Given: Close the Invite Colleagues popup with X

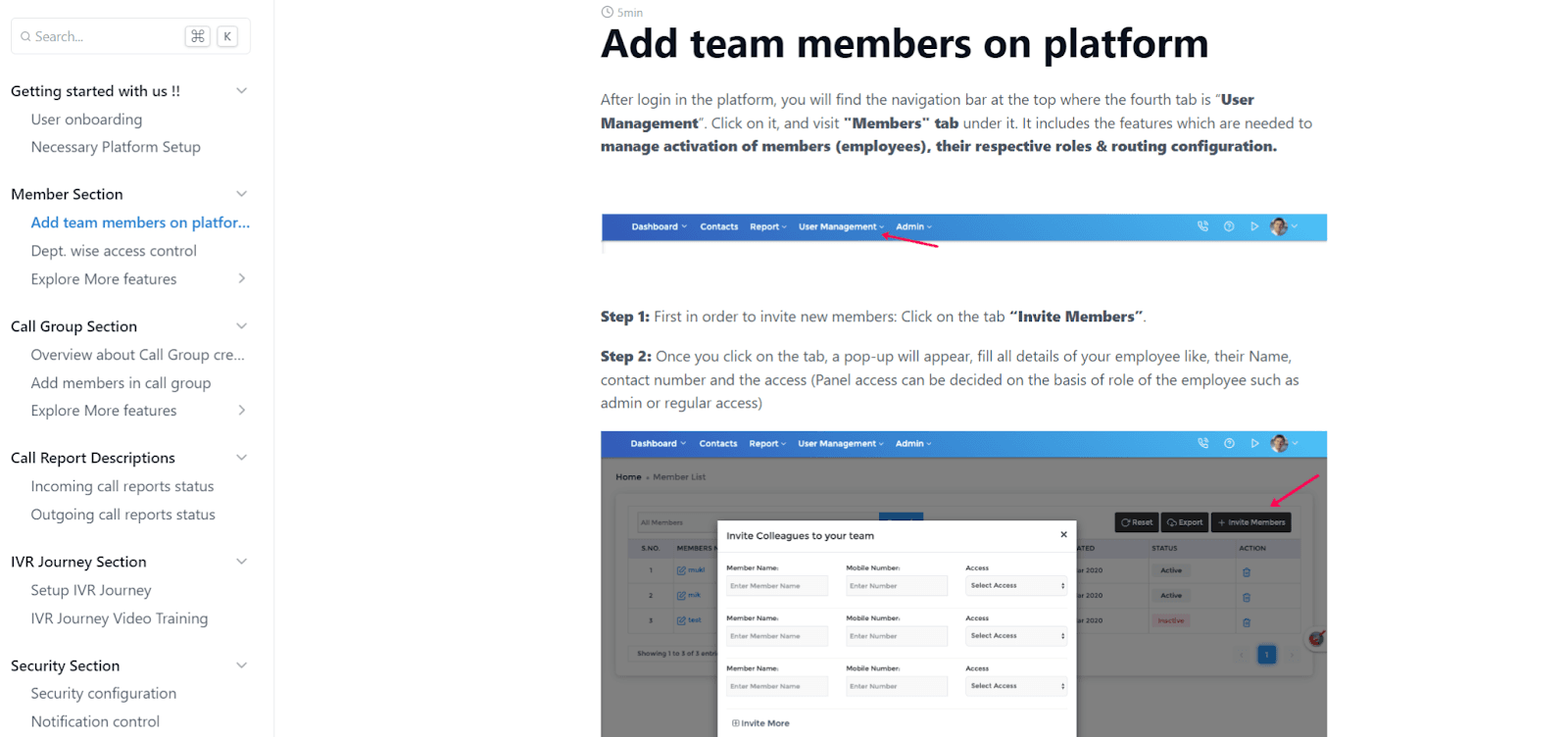Looking at the screenshot, I should 1063,535.
